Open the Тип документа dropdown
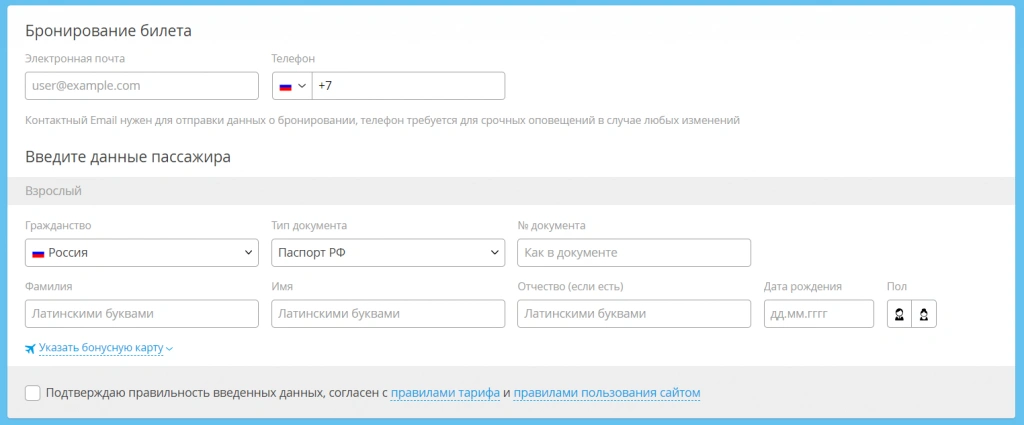The height and width of the screenshot is (425, 1024). click(388, 253)
